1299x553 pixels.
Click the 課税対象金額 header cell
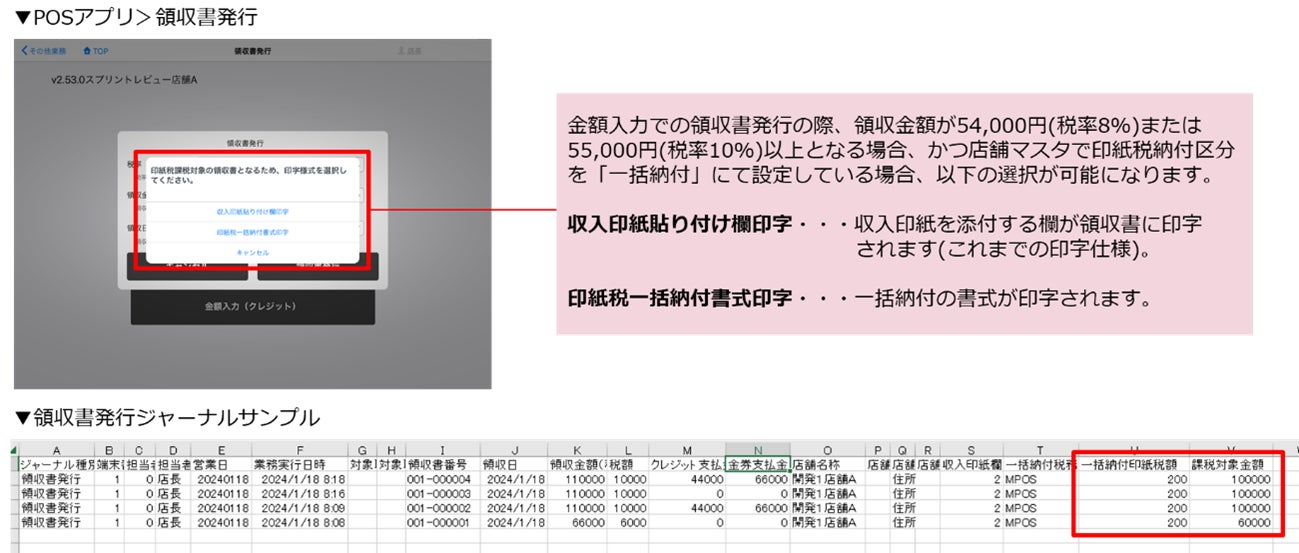click(x=1230, y=465)
